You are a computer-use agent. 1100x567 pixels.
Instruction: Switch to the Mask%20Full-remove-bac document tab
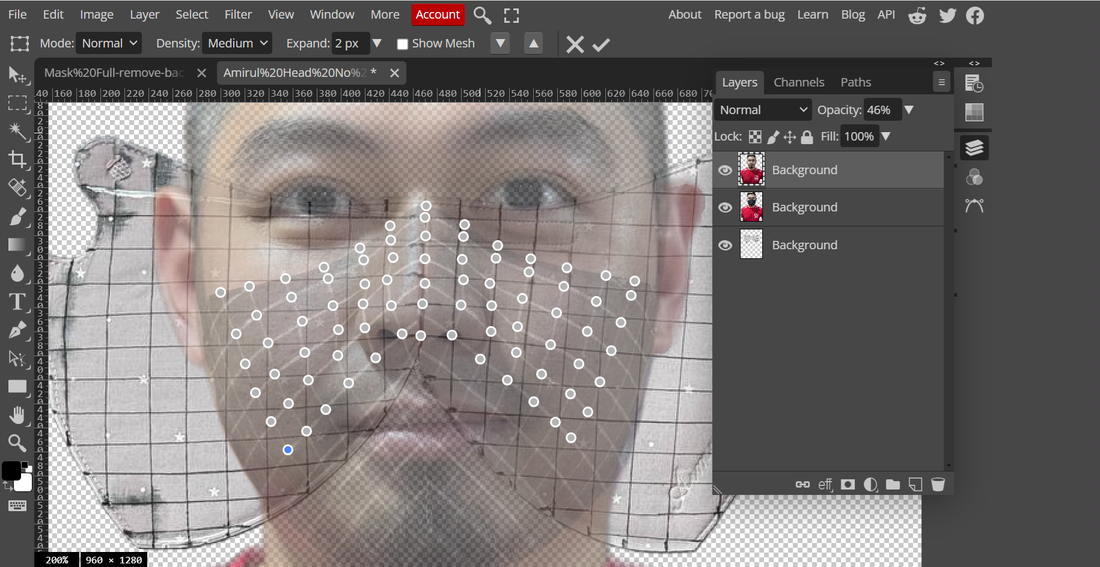(114, 73)
